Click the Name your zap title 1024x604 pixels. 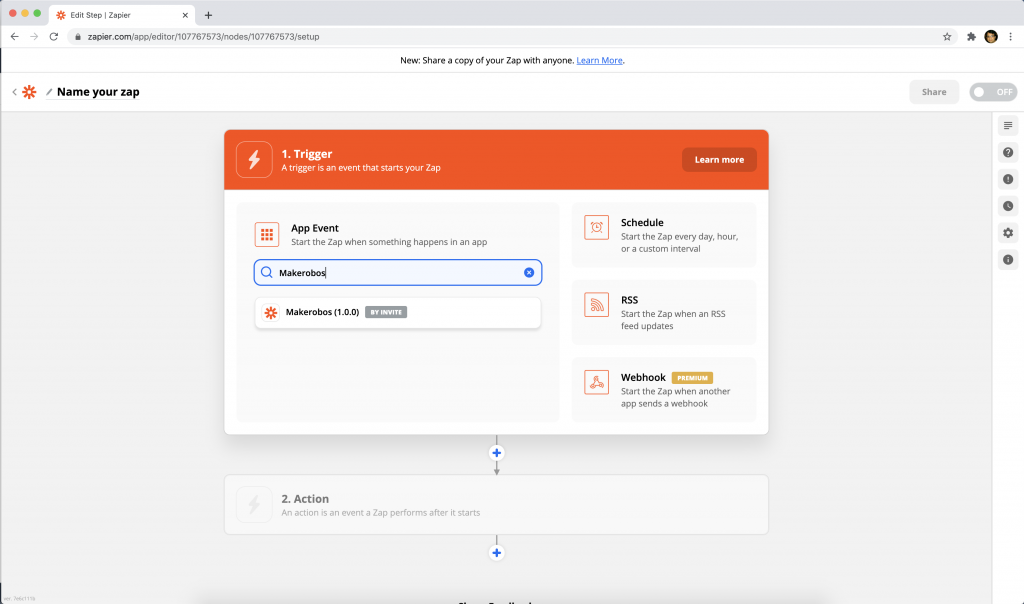click(x=98, y=92)
